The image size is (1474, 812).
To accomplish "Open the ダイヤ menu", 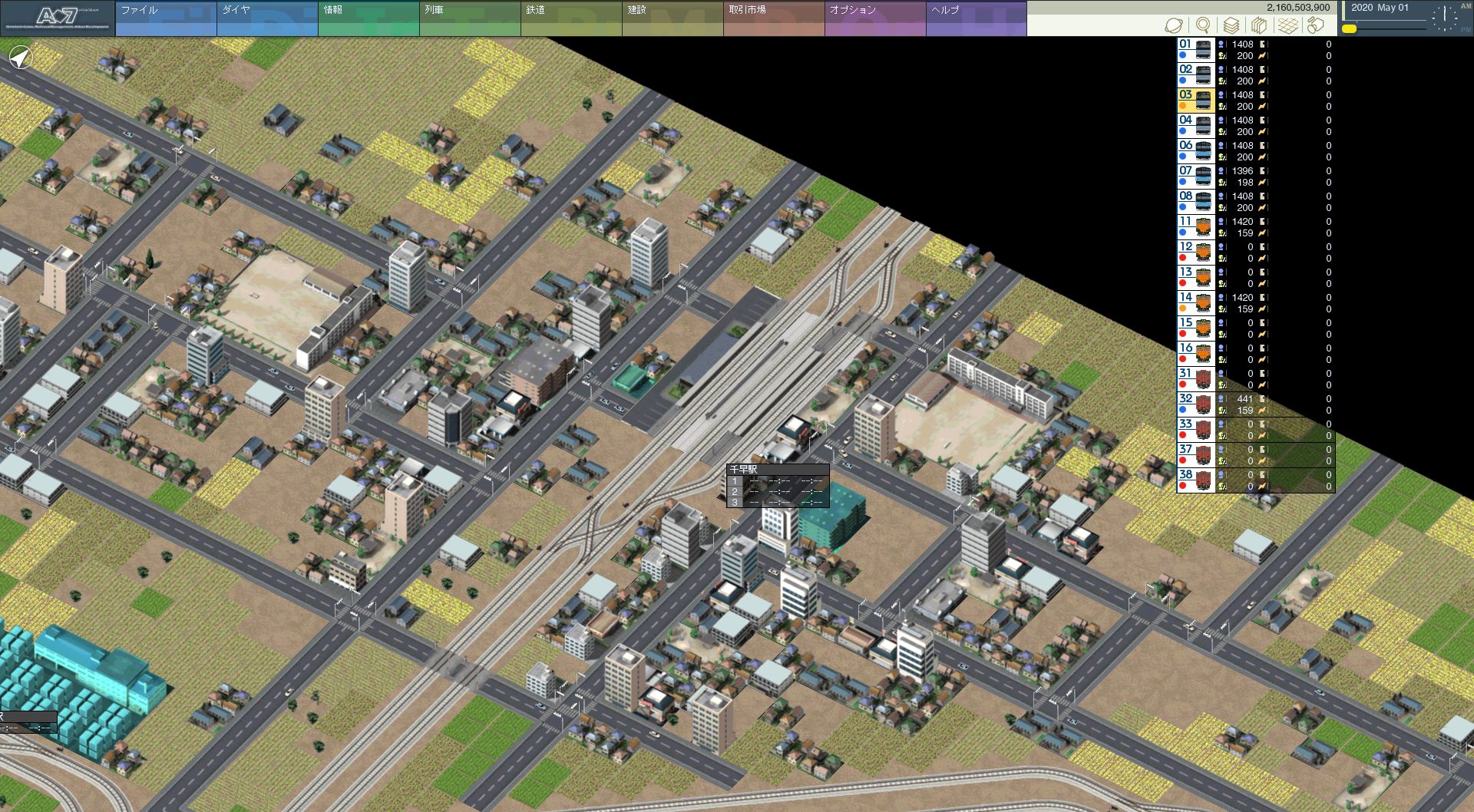I will coord(266,18).
